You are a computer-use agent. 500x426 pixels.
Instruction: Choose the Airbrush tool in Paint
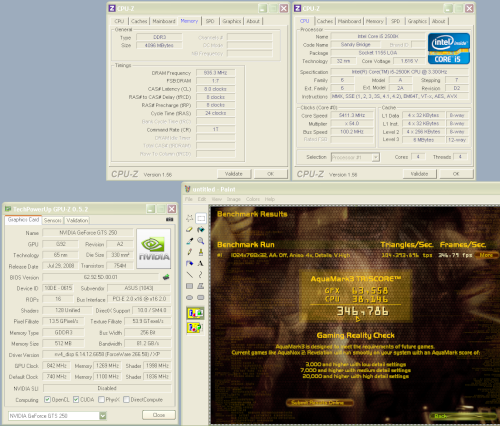(190, 264)
